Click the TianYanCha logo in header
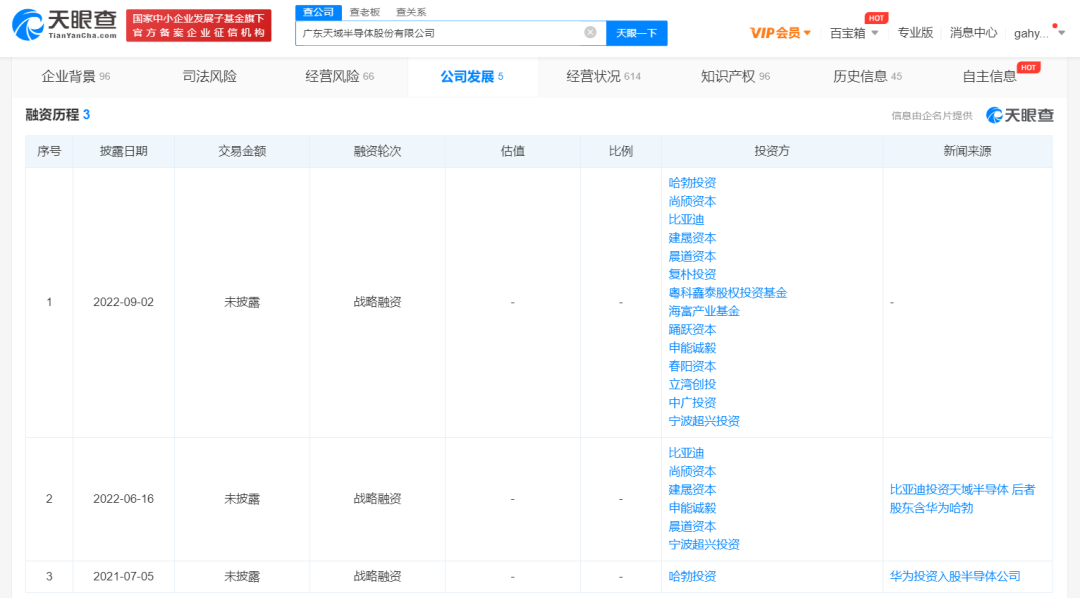1080x598 pixels. 63,23
